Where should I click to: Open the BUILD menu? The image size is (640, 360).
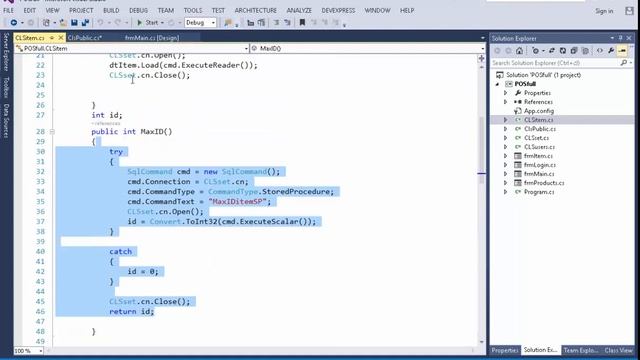[x=111, y=10]
